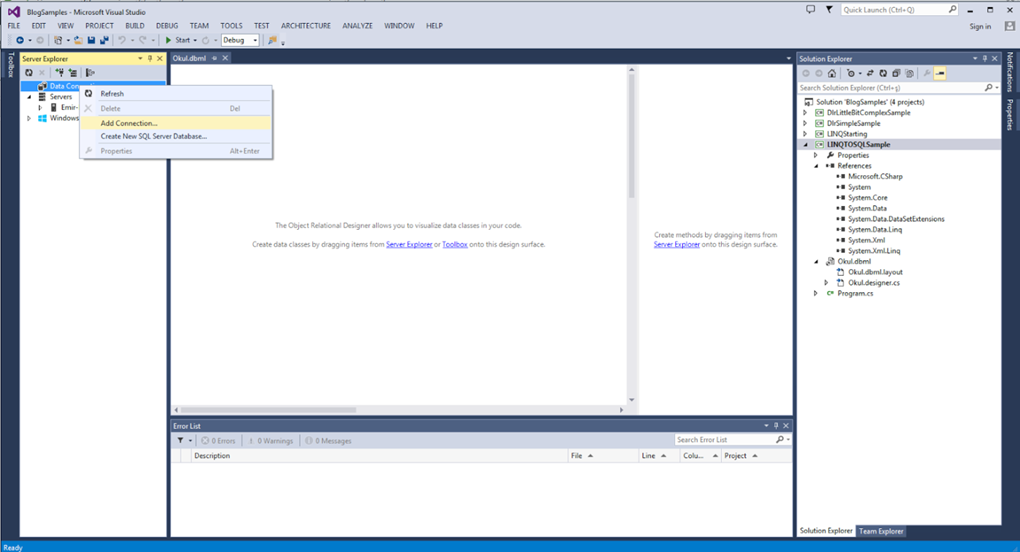This screenshot has width=1020, height=552.
Task: Click the Home icon in Solution Explorer
Action: pyautogui.click(x=831, y=73)
